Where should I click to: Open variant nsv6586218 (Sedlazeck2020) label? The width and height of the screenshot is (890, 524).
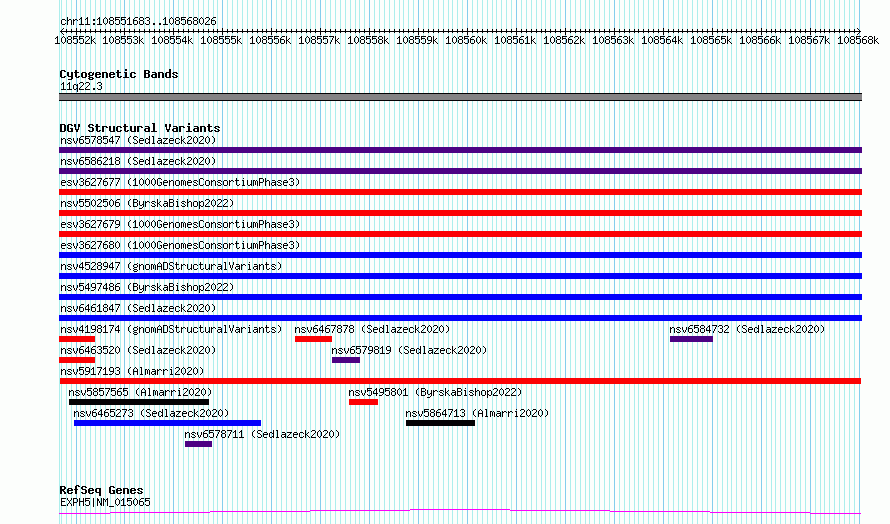click(x=138, y=161)
